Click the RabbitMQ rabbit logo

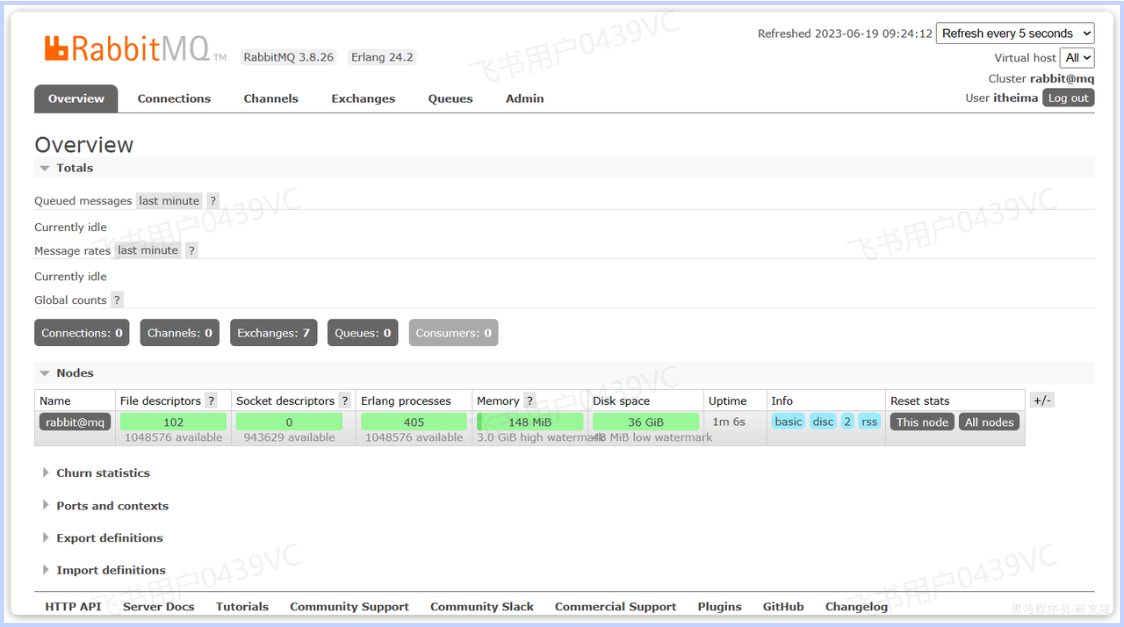pyautogui.click(x=57, y=45)
